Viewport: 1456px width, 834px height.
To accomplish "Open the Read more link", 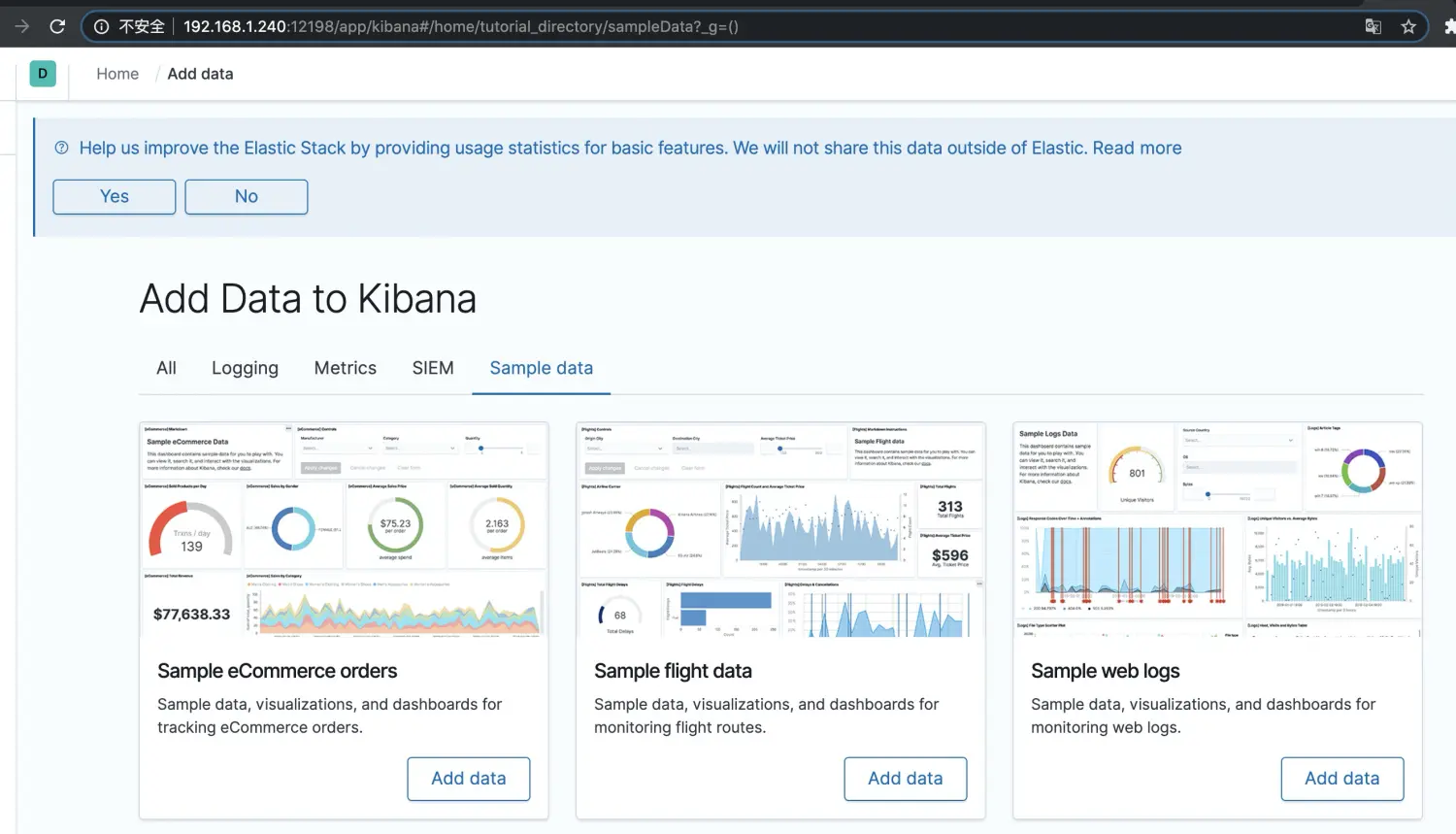I will (1137, 148).
